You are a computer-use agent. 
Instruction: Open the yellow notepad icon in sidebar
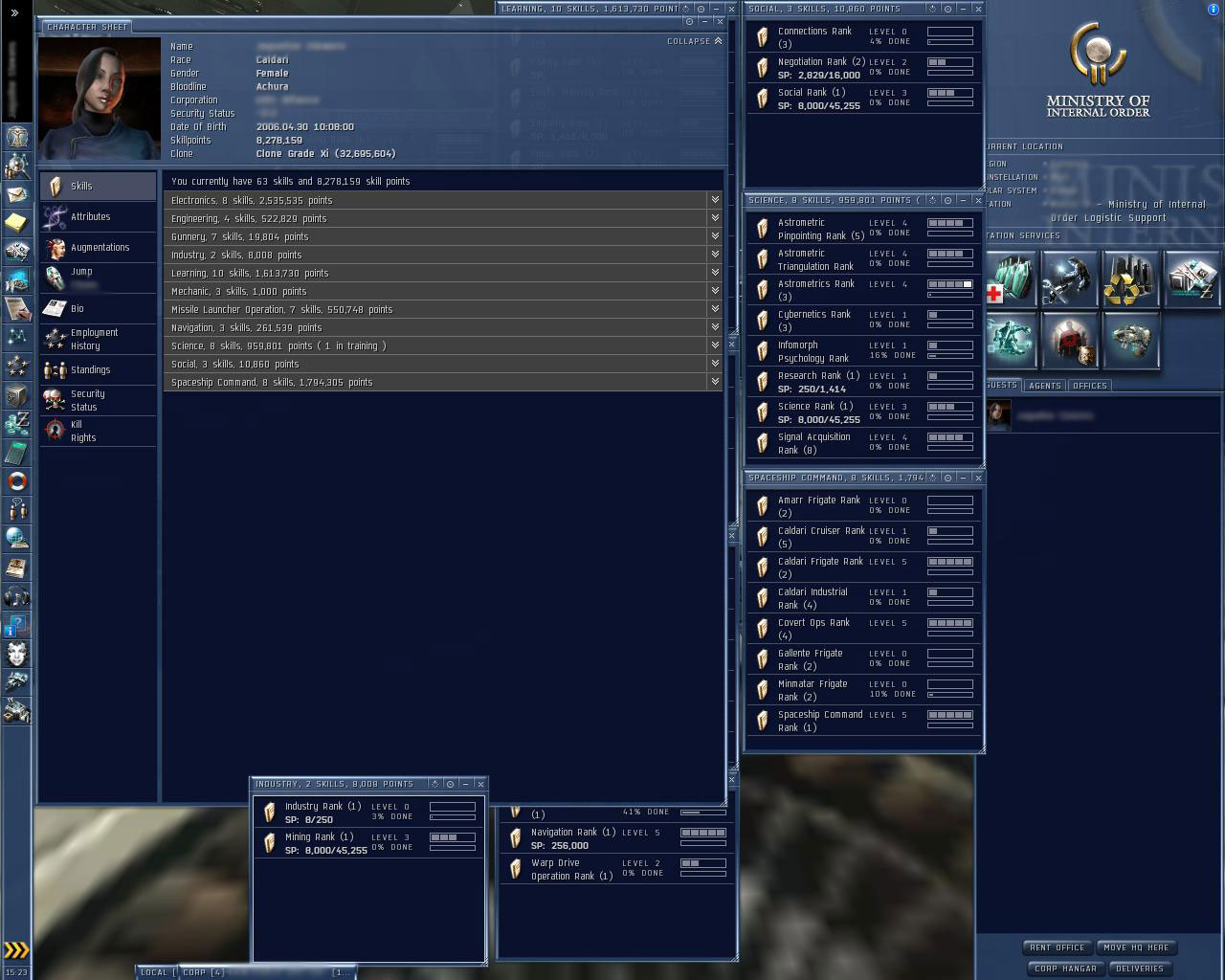point(17,222)
